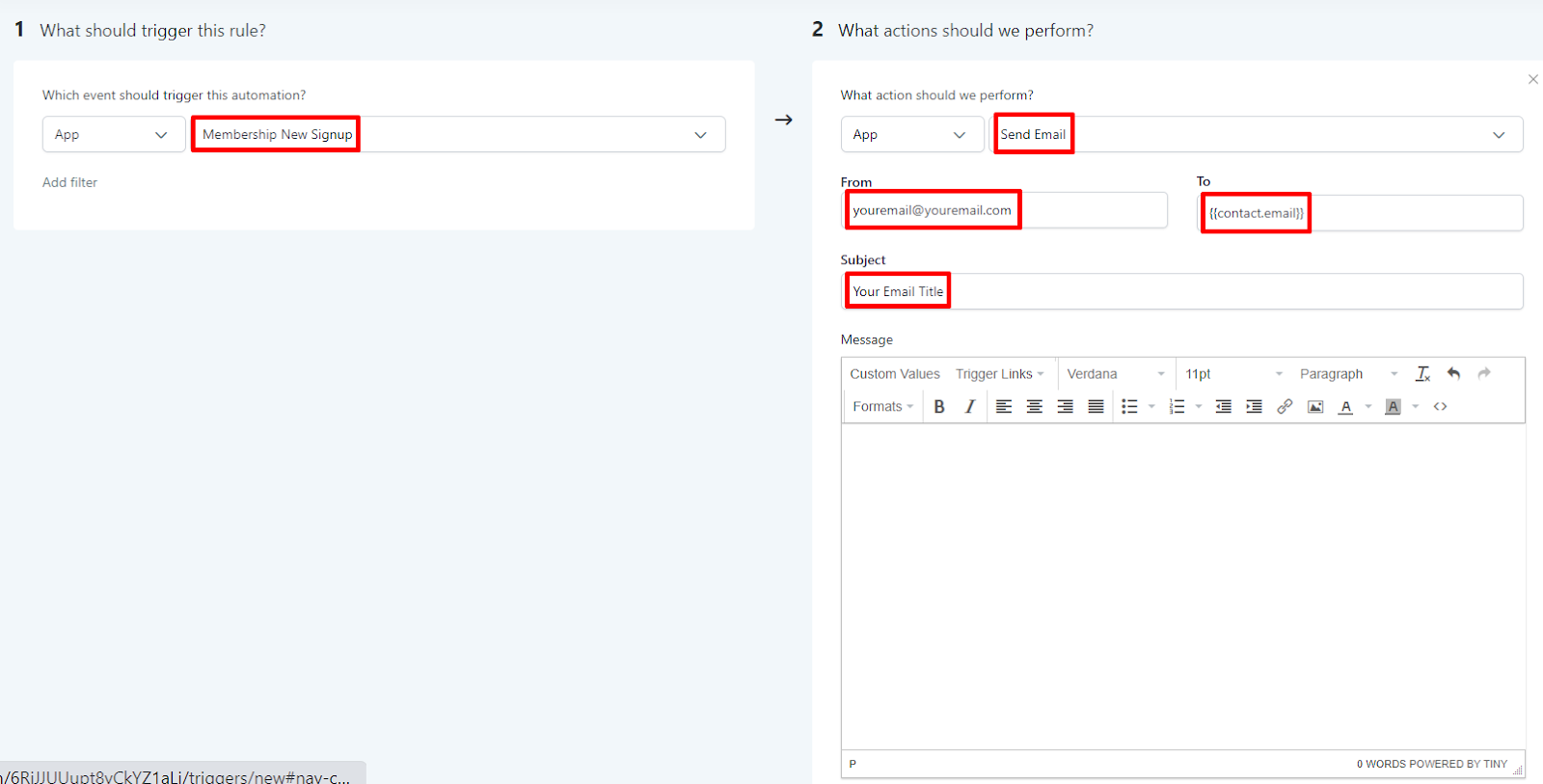This screenshot has width=1543, height=784.
Task: Click the Custom Values button
Action: (x=894, y=374)
